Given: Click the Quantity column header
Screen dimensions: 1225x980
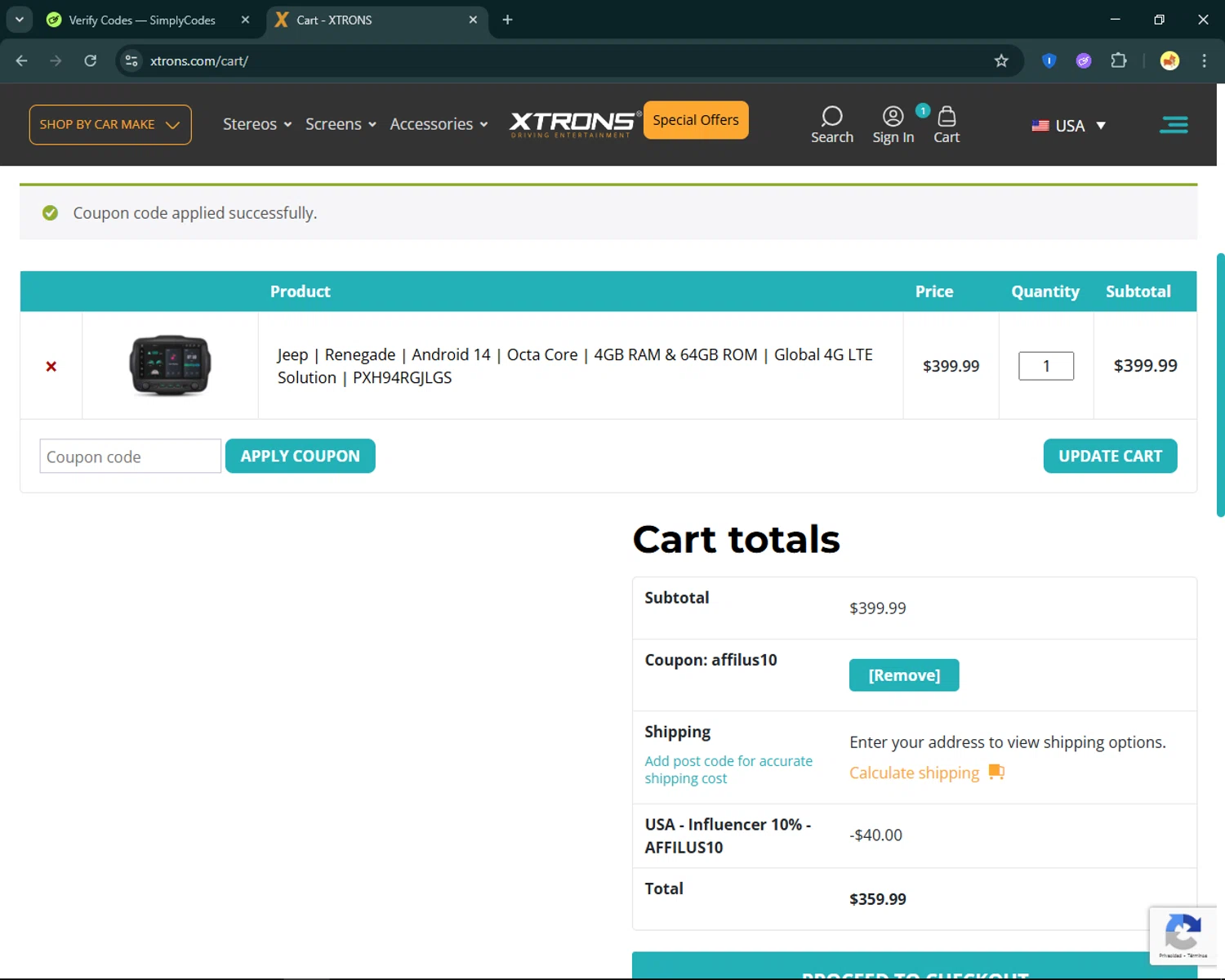Looking at the screenshot, I should point(1045,292).
